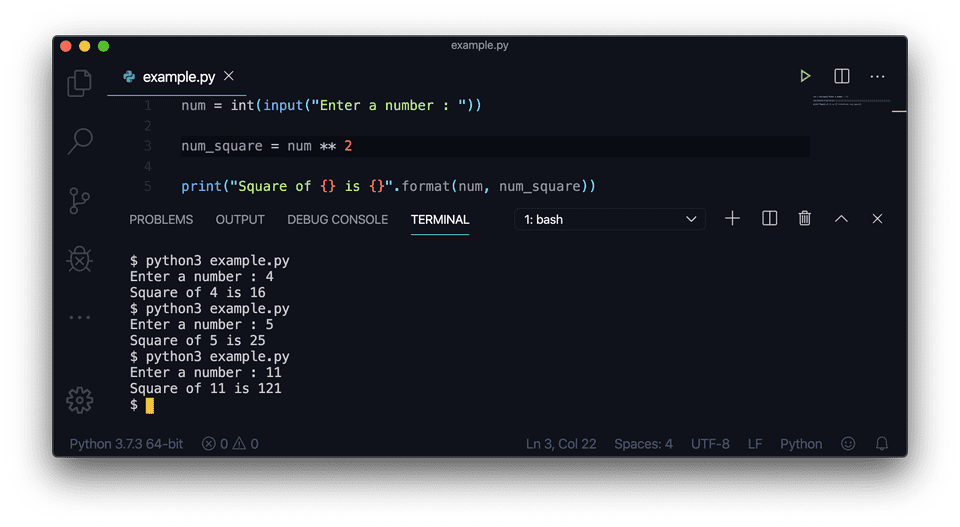The height and width of the screenshot is (527, 960).
Task: Kill terminal with trash icon
Action: click(x=804, y=219)
